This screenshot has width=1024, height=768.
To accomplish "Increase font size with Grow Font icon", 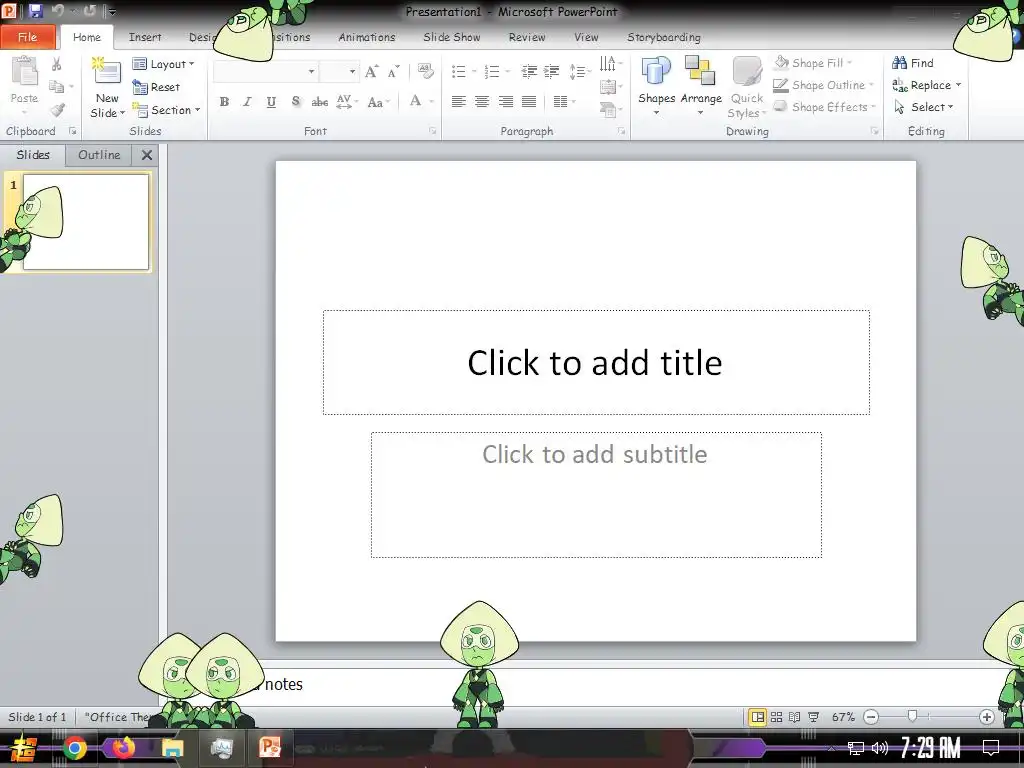I will click(x=371, y=72).
